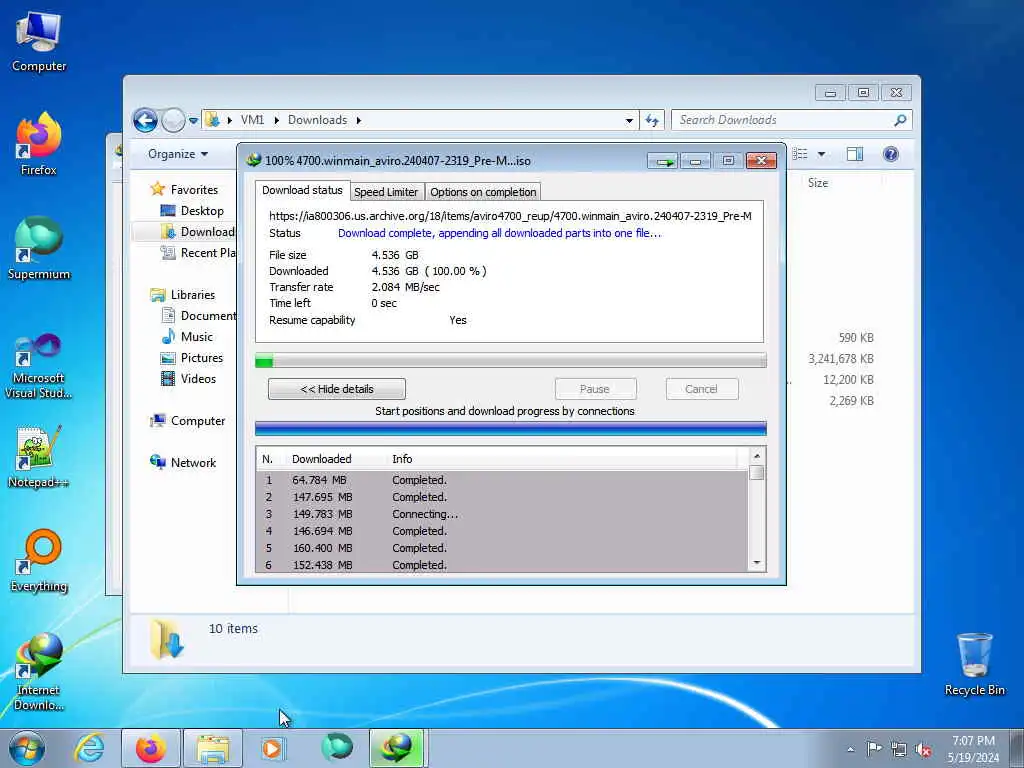The image size is (1024, 768).
Task: Expand the Downloads breadcrumb arrow
Action: [x=359, y=120]
